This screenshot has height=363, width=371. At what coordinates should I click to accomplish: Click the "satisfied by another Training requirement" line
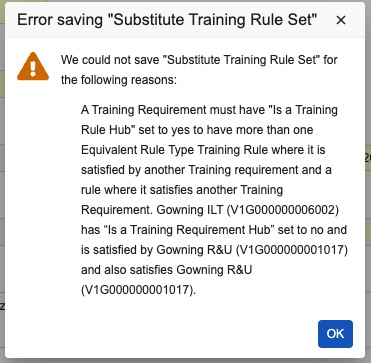click(x=190, y=170)
